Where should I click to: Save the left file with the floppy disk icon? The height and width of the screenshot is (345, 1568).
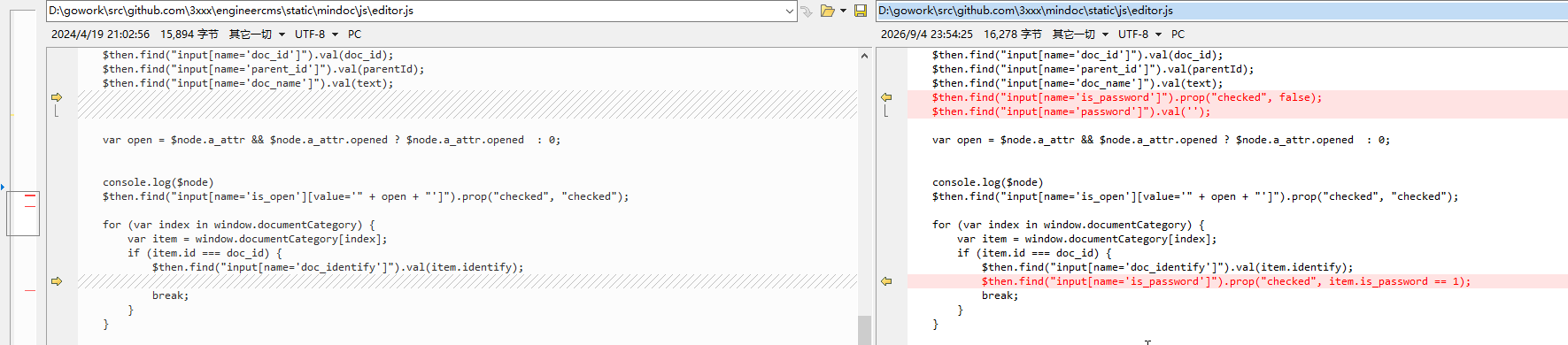point(860,11)
